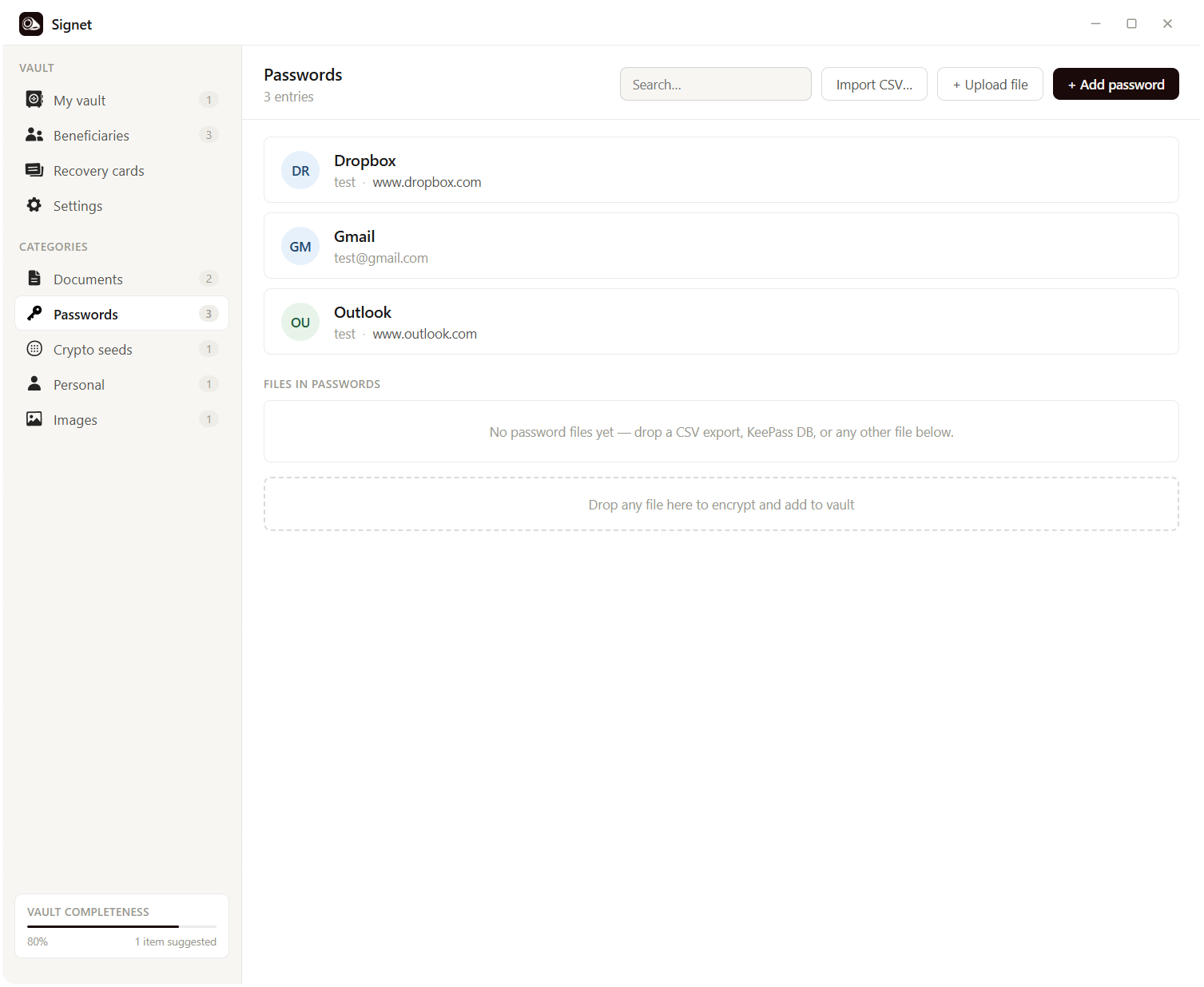Click the Signet app logo icon
1204x987 pixels.
pyautogui.click(x=31, y=24)
